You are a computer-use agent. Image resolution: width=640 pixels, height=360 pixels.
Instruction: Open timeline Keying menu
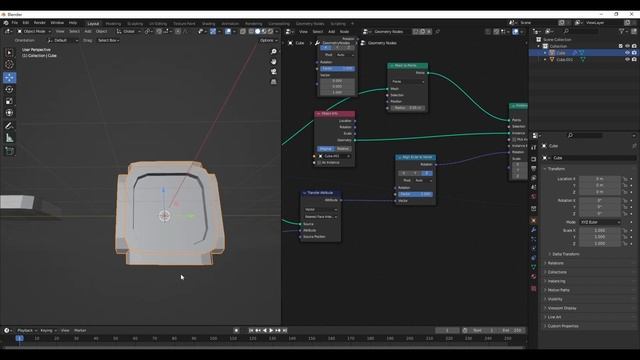(x=48, y=330)
